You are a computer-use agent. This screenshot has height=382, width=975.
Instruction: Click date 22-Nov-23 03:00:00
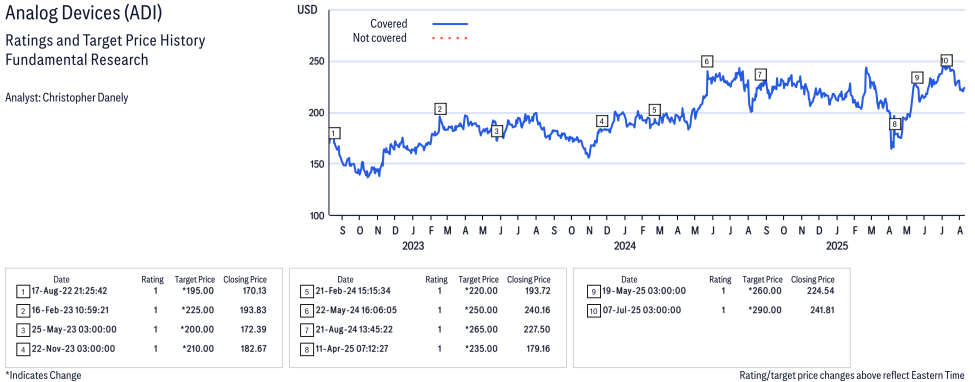point(73,349)
